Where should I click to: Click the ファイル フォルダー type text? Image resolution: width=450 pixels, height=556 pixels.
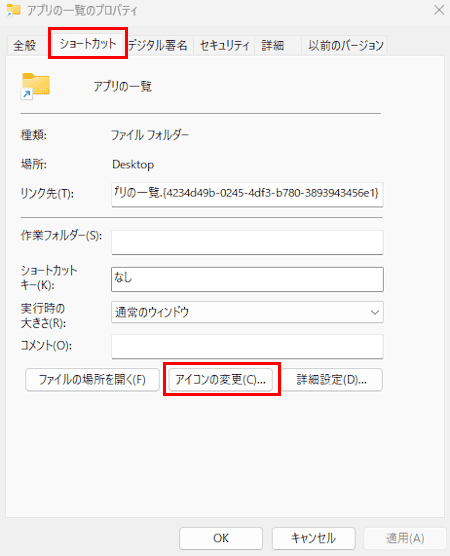coord(150,135)
